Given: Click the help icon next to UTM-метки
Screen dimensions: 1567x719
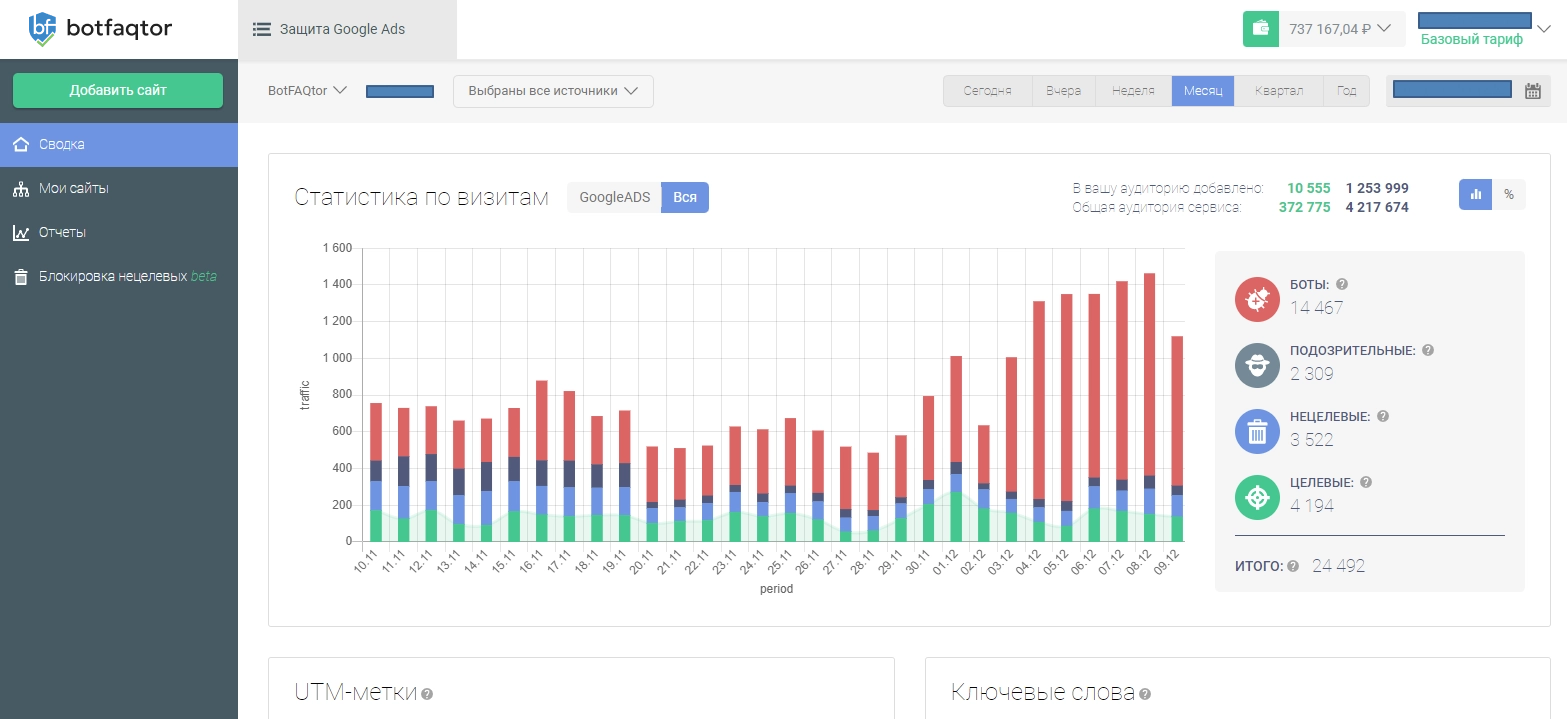Looking at the screenshot, I should 427,694.
